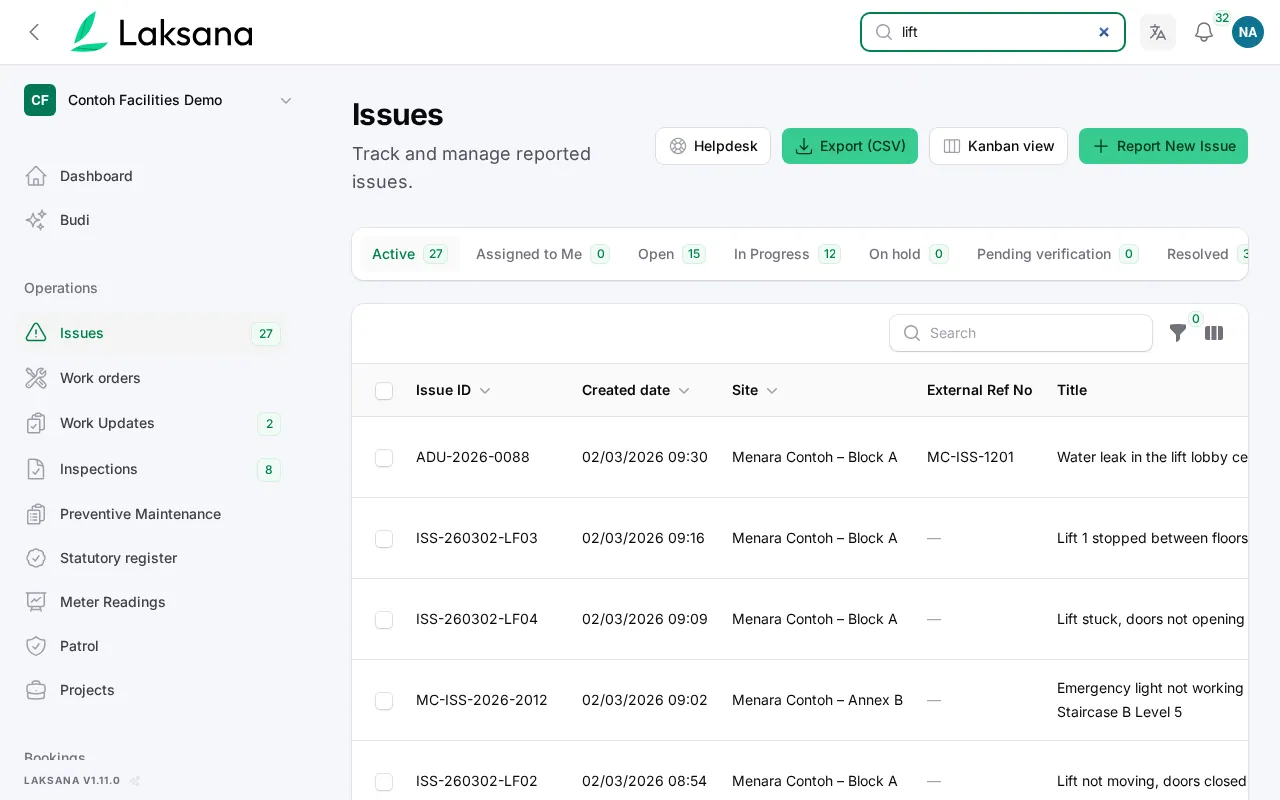Open the NA user profile avatar
Viewport: 1280px width, 800px height.
tap(1248, 32)
